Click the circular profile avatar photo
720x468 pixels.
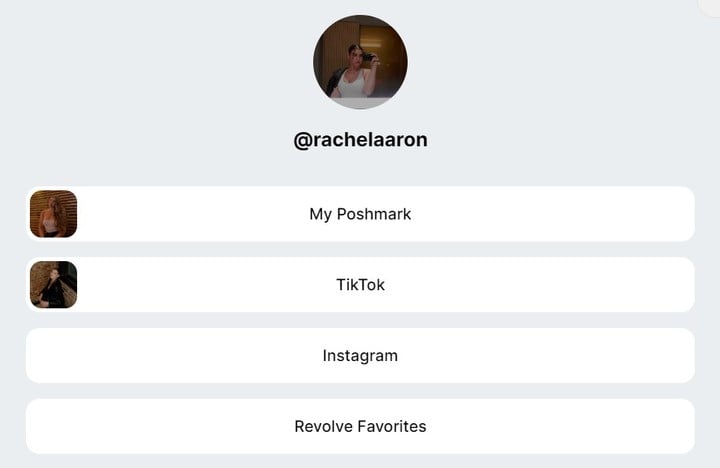pyautogui.click(x=360, y=62)
